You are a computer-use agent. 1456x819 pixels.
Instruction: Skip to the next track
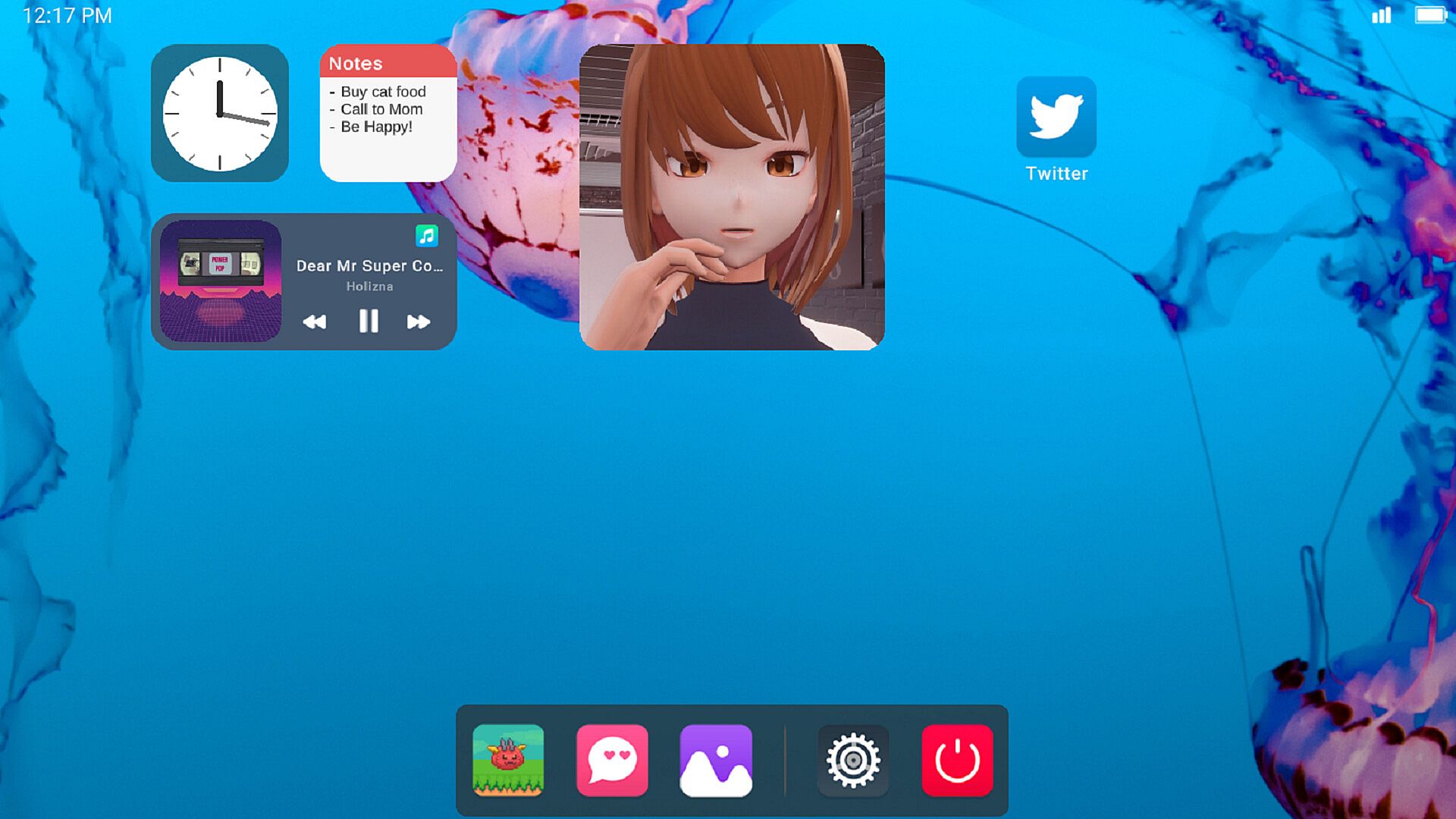point(418,322)
